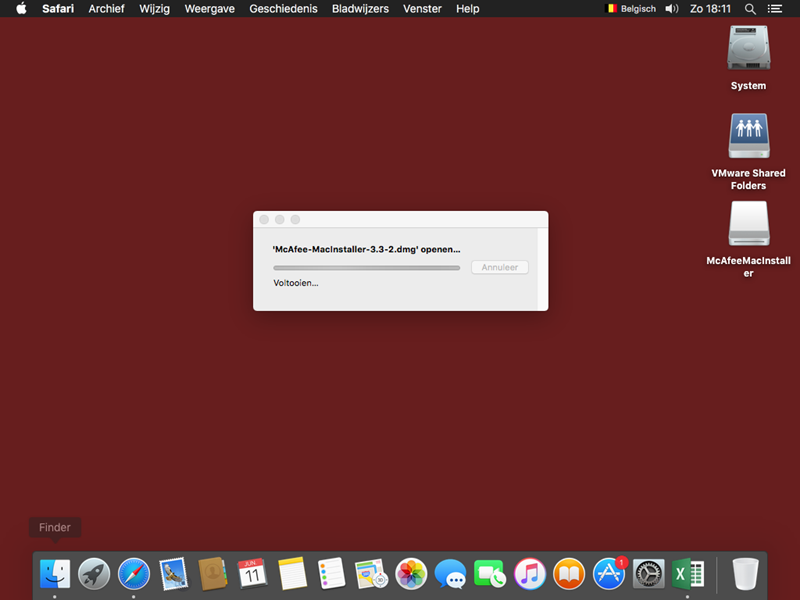Open Contacts book icon in Dock

click(213, 573)
